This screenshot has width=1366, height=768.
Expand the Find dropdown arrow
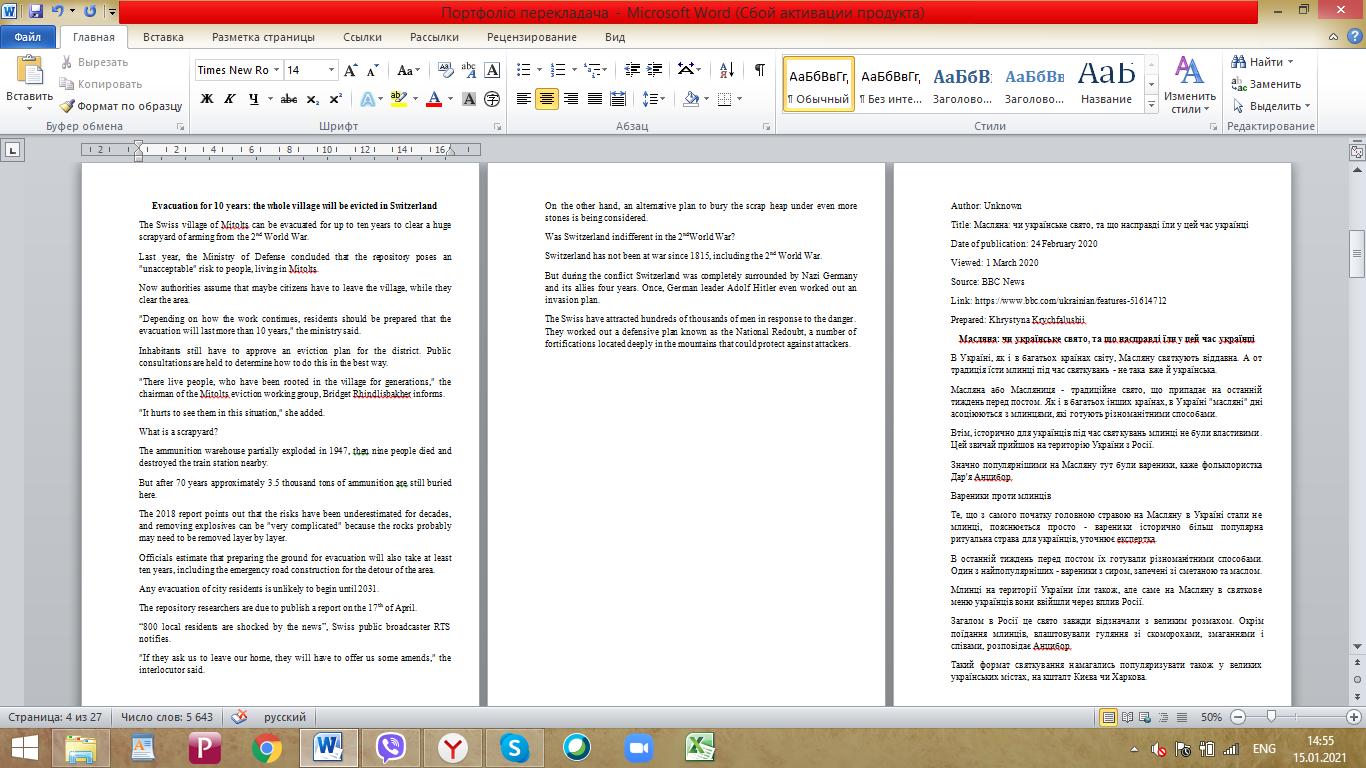pos(1290,62)
